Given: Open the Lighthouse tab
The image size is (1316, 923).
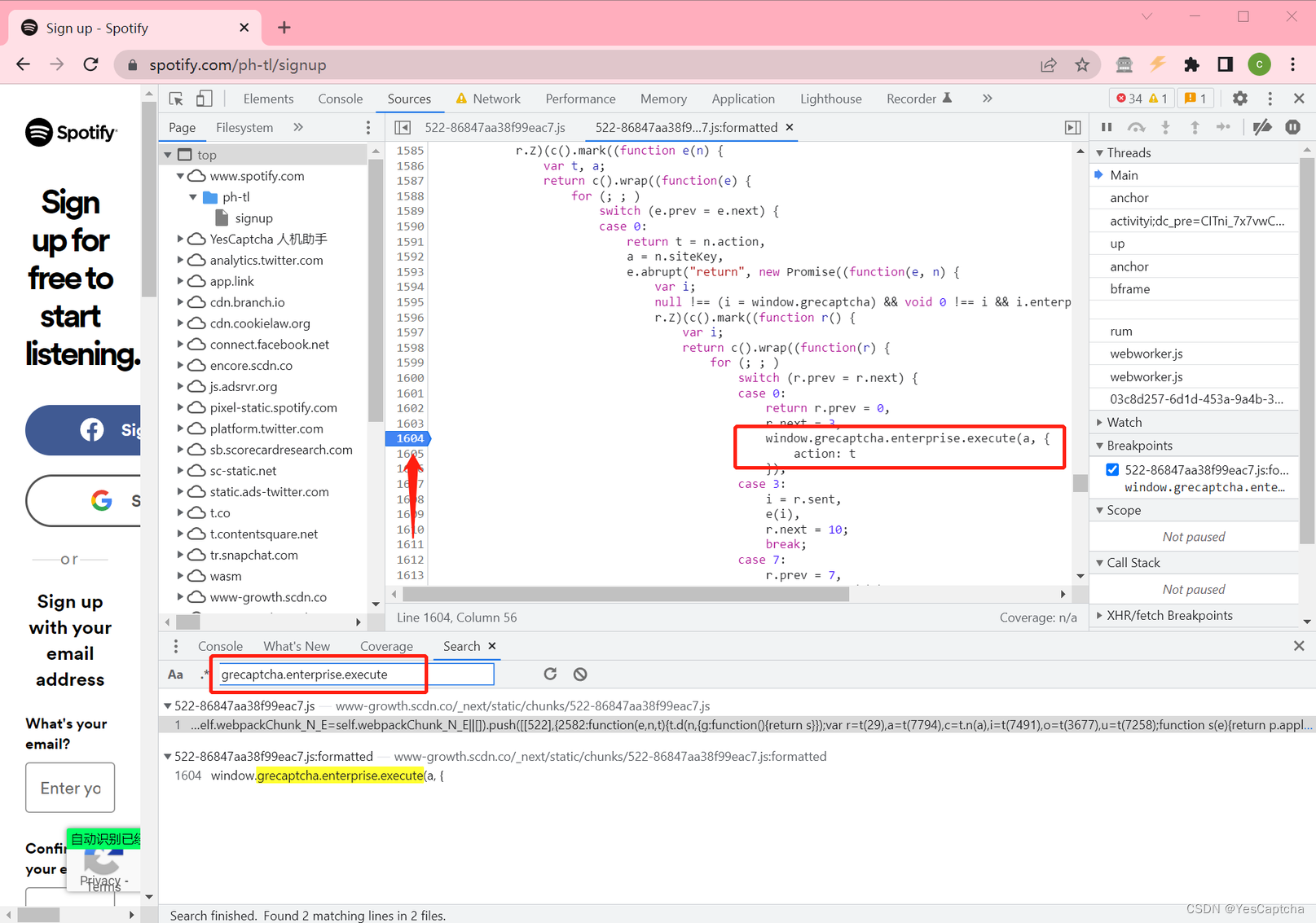Looking at the screenshot, I should [830, 99].
